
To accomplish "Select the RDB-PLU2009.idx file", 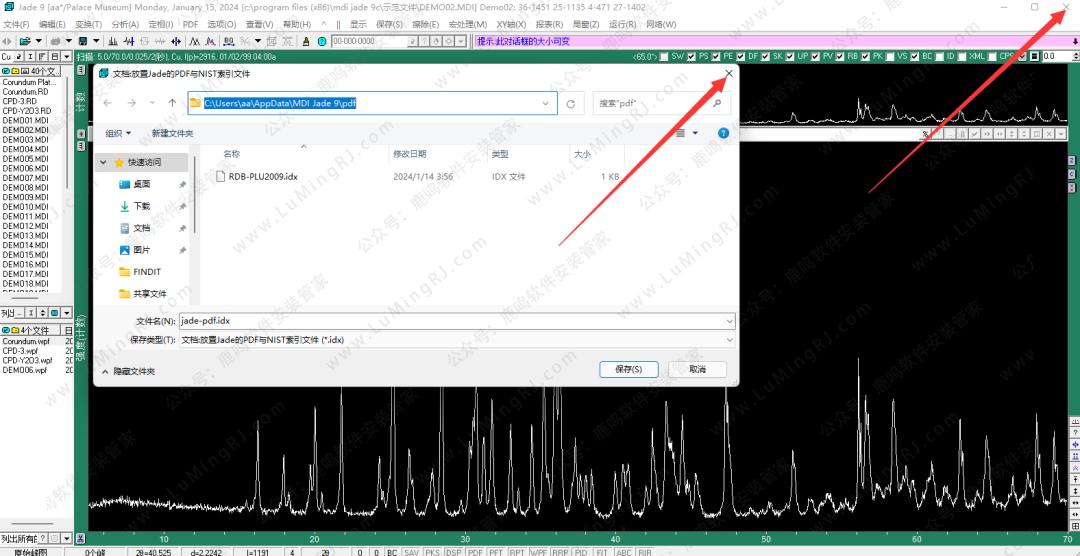I will click(x=263, y=177).
